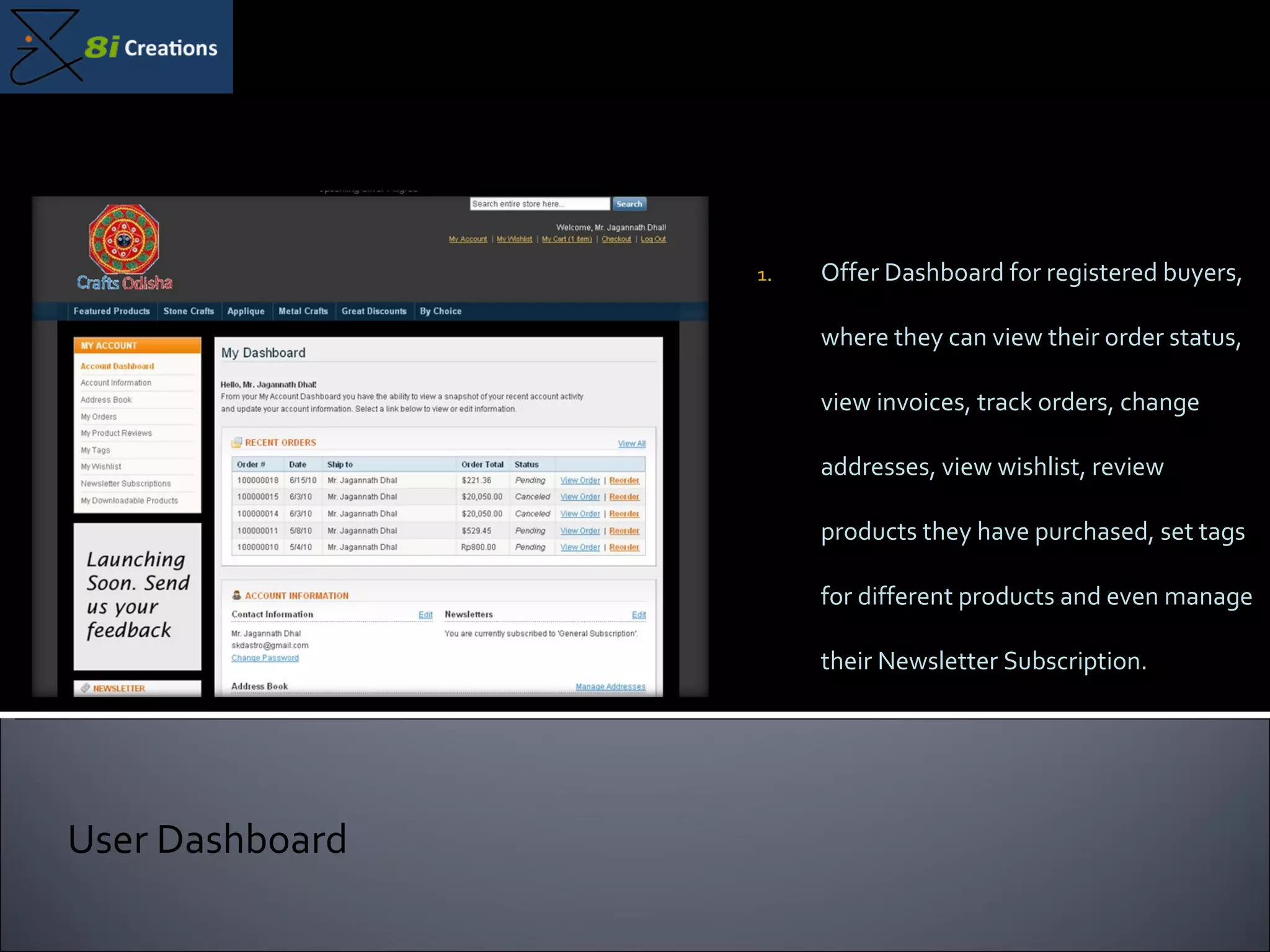Open My Downloadable Products in sidebar
1270x952 pixels.
pos(129,501)
